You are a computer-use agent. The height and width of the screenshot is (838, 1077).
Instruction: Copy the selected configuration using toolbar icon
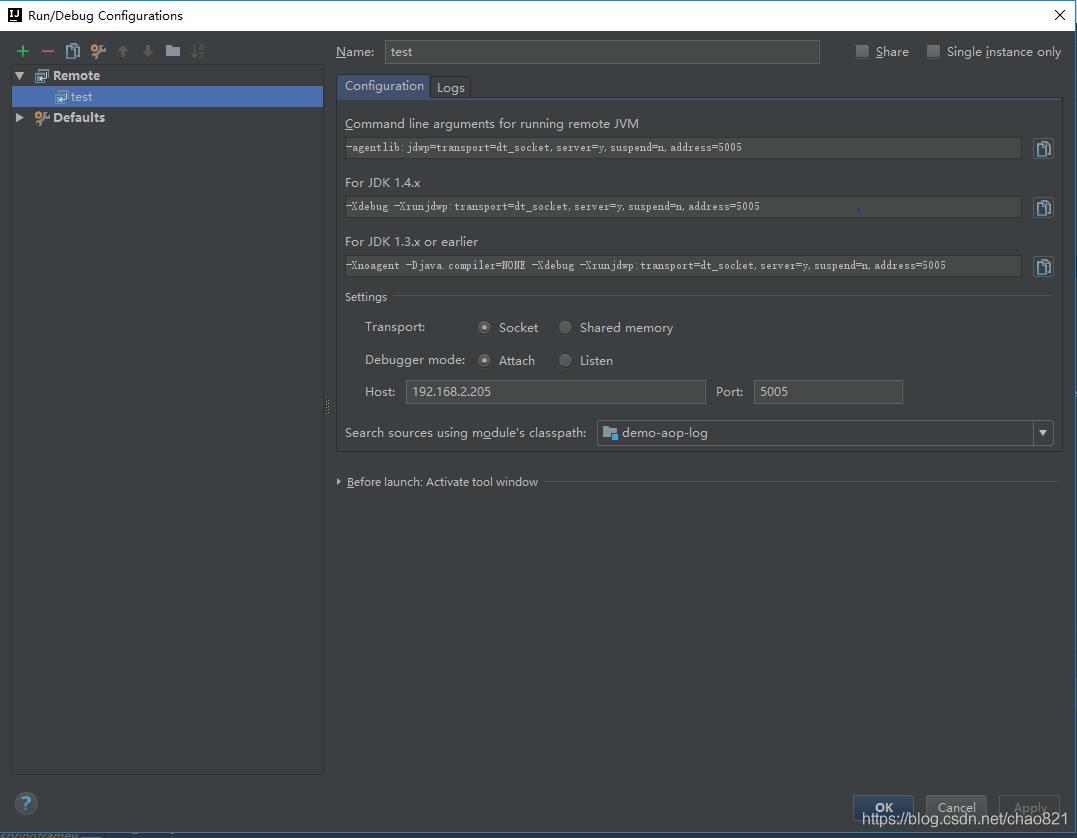[x=72, y=51]
